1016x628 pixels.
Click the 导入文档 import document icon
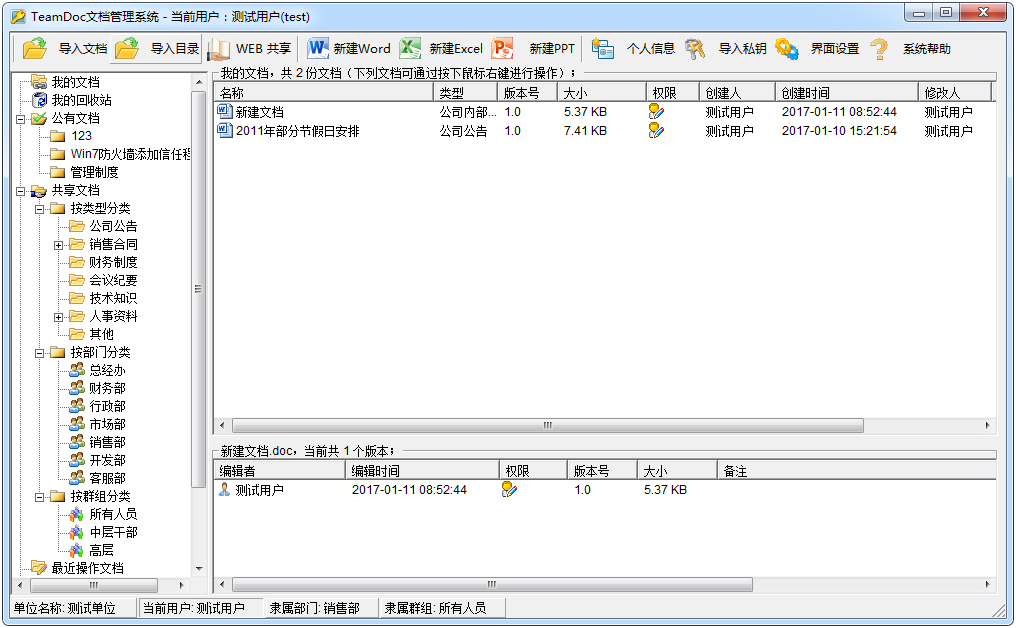click(35, 49)
